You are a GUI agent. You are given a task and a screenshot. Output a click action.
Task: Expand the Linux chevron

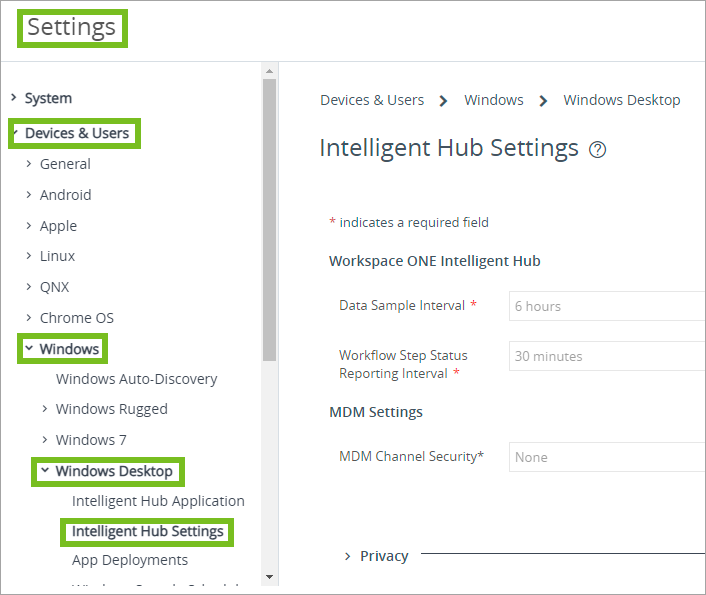29,256
